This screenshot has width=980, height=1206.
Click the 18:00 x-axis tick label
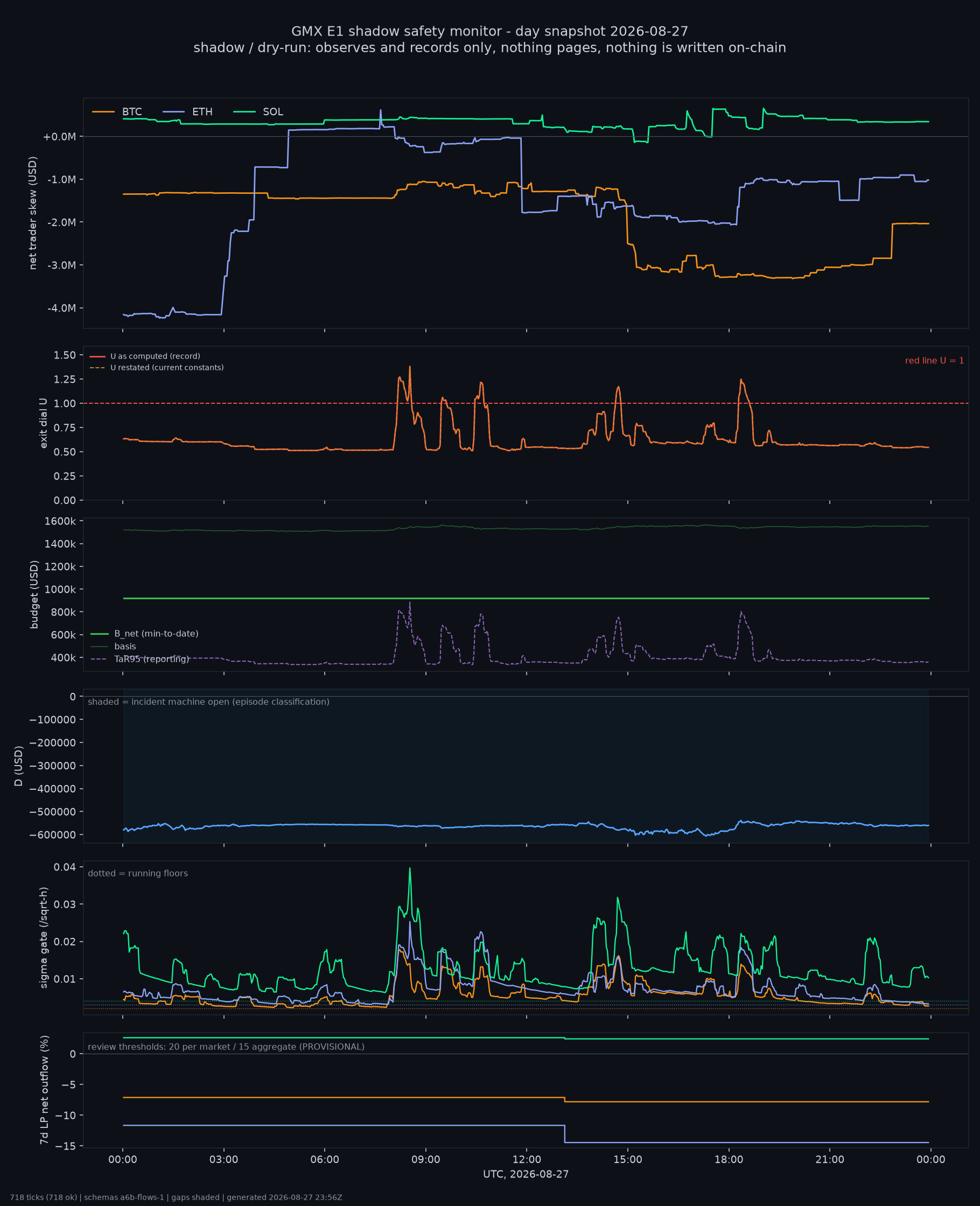point(729,1160)
